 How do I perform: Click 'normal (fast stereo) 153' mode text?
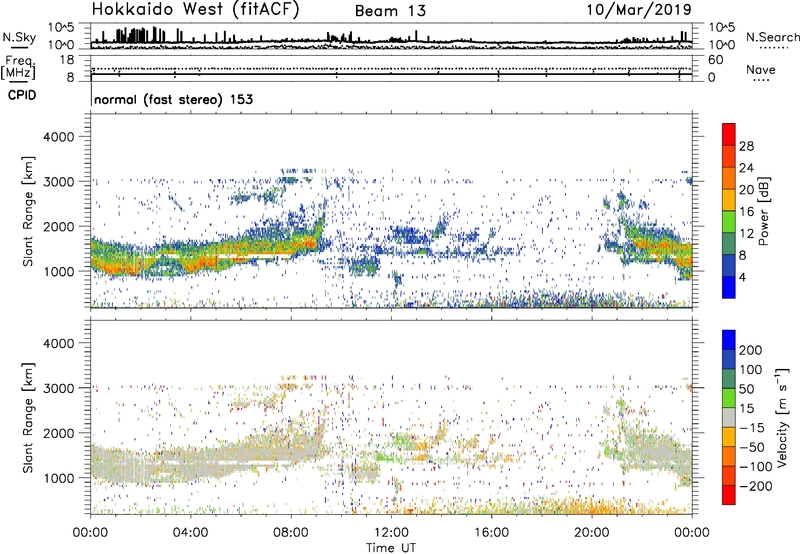(173, 99)
